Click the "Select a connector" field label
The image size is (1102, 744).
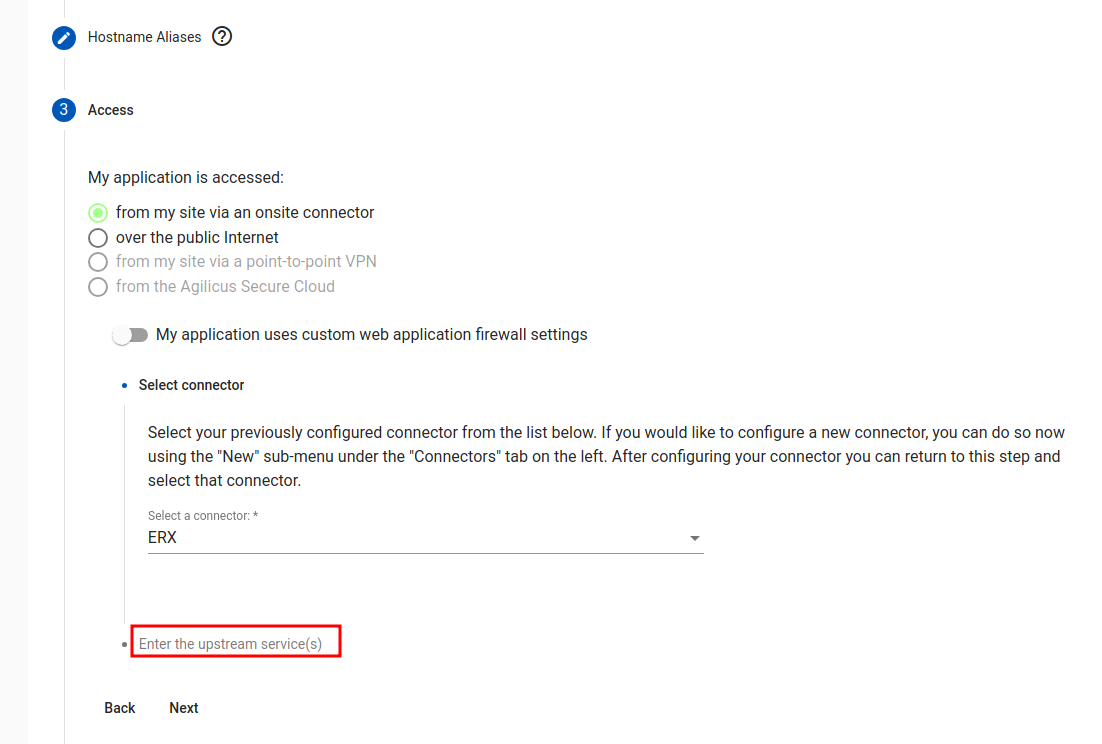(203, 516)
